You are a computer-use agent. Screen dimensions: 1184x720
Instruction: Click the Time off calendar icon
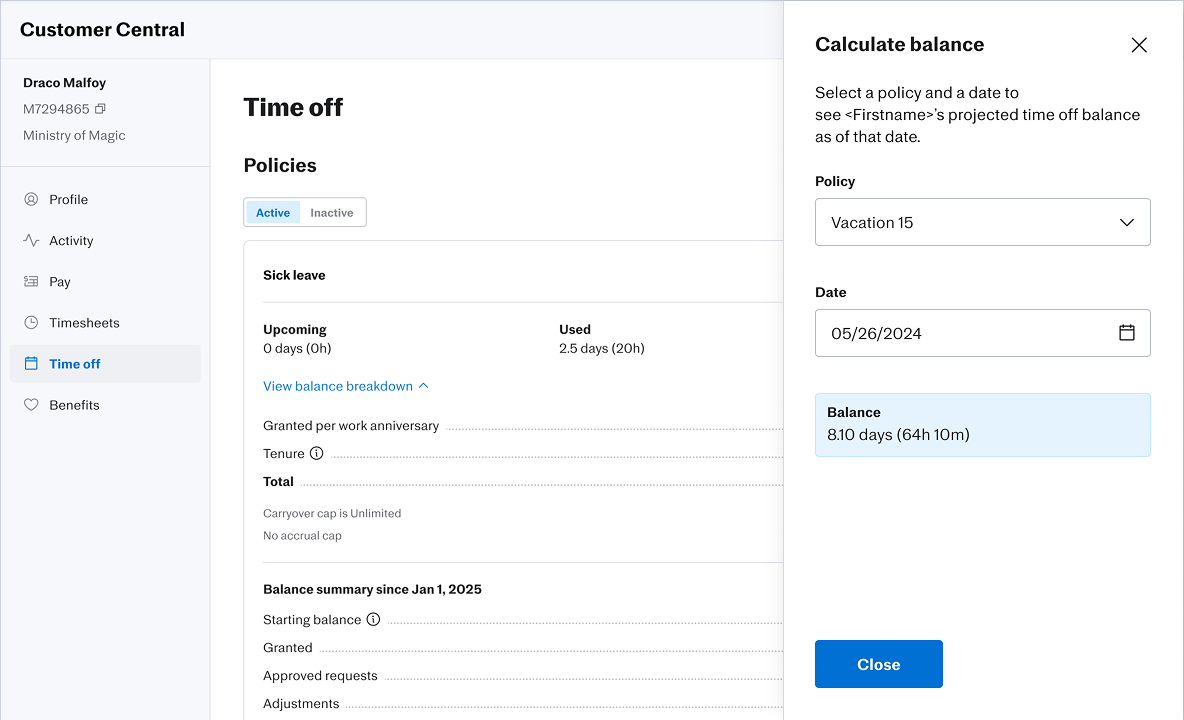(31, 364)
